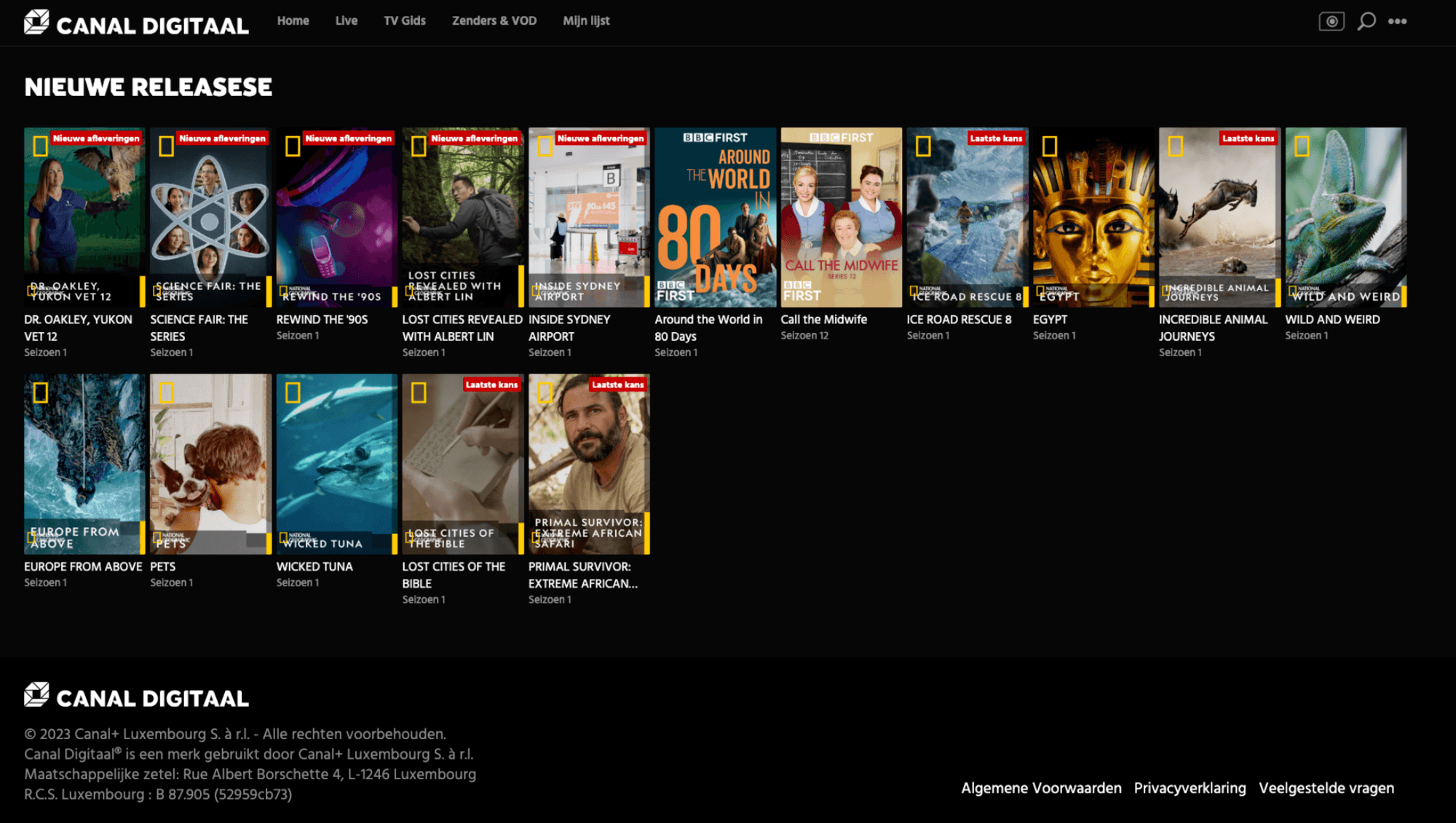Open the Ice Road Rescue 8 poster
Image resolution: width=1456 pixels, height=823 pixels.
tap(968, 217)
